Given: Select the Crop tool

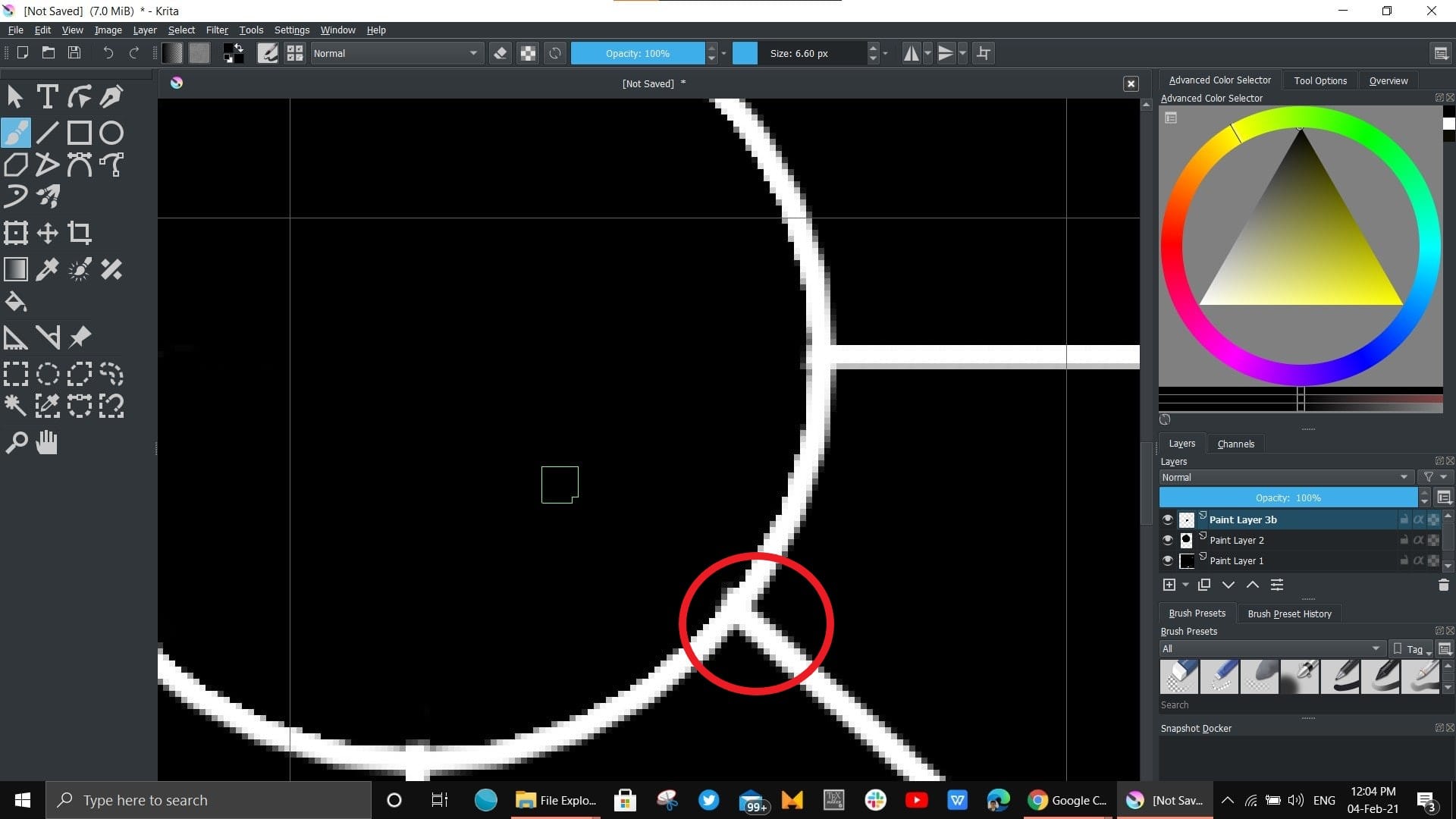Looking at the screenshot, I should click(79, 233).
